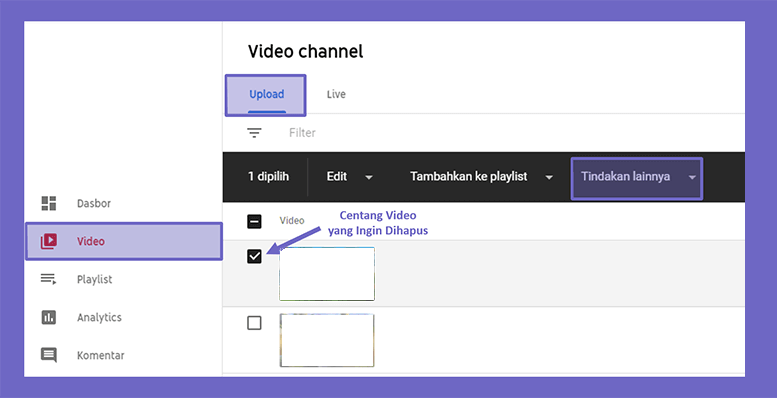Click the Analytics bar chart icon

[x=49, y=317]
